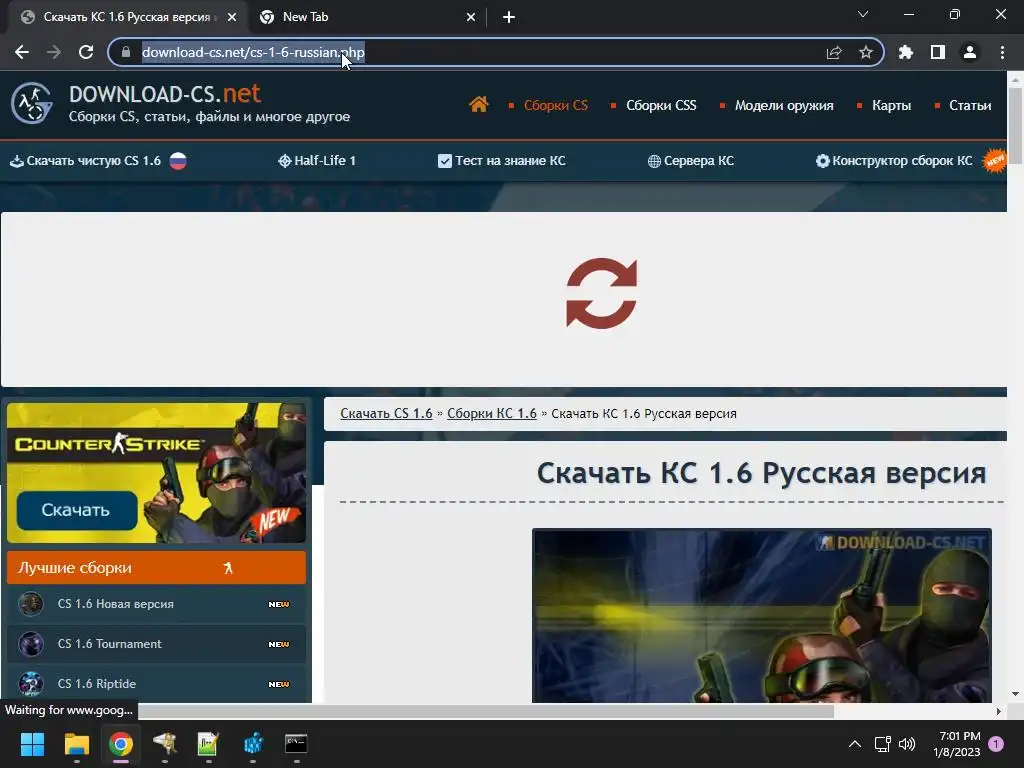Open the Chrome extensions puzzle icon
The width and height of the screenshot is (1024, 768).
coord(906,52)
